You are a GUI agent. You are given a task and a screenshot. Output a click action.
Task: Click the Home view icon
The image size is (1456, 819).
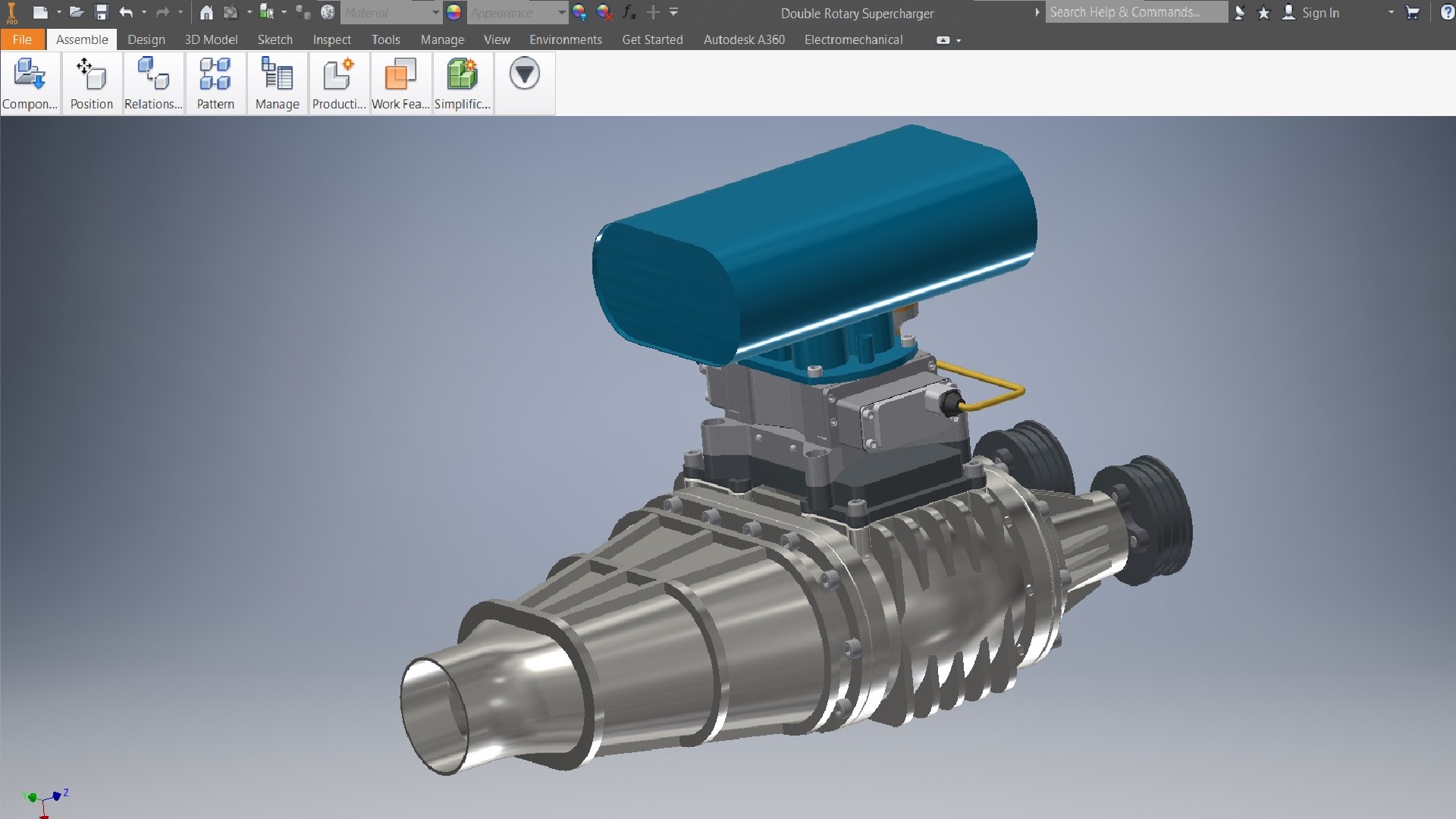tap(206, 12)
